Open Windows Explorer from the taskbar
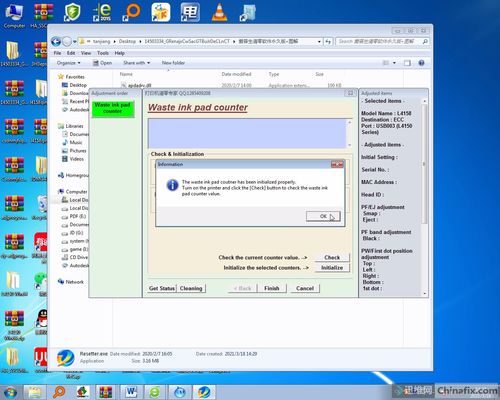The width and height of the screenshot is (500, 400). pos(34,392)
